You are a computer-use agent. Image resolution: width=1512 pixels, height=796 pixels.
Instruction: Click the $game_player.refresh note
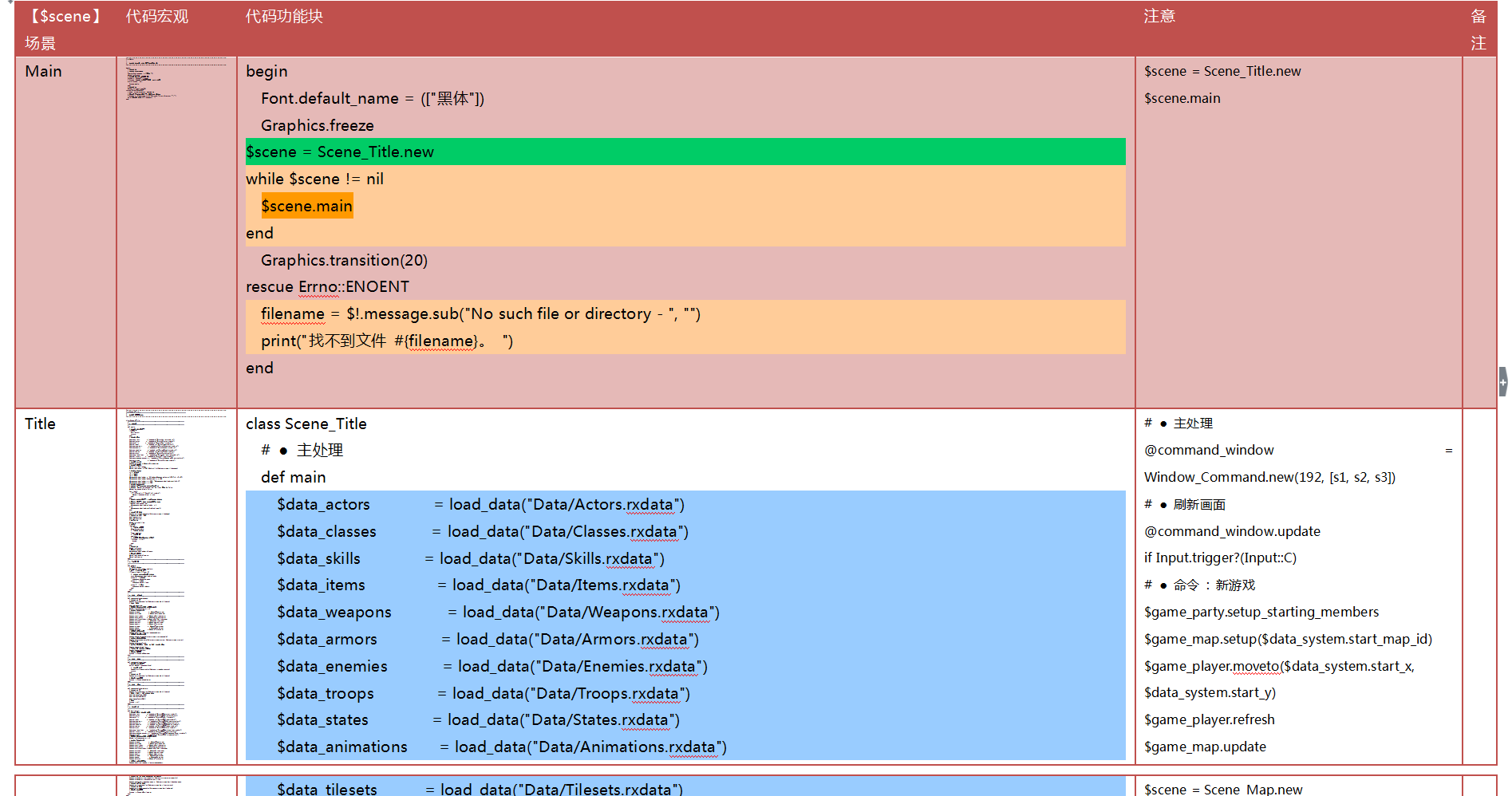pos(1209,719)
